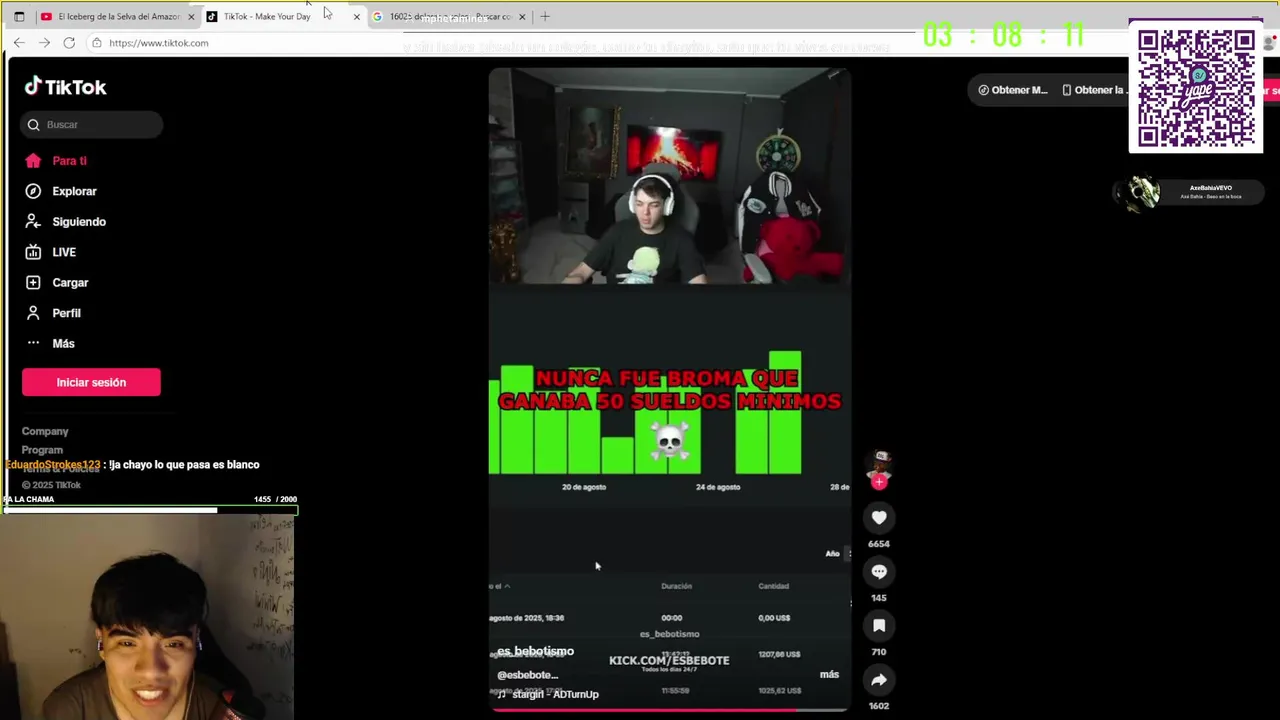This screenshot has width=1280, height=720.
Task: Follow the creator with the plus badge
Action: [879, 482]
